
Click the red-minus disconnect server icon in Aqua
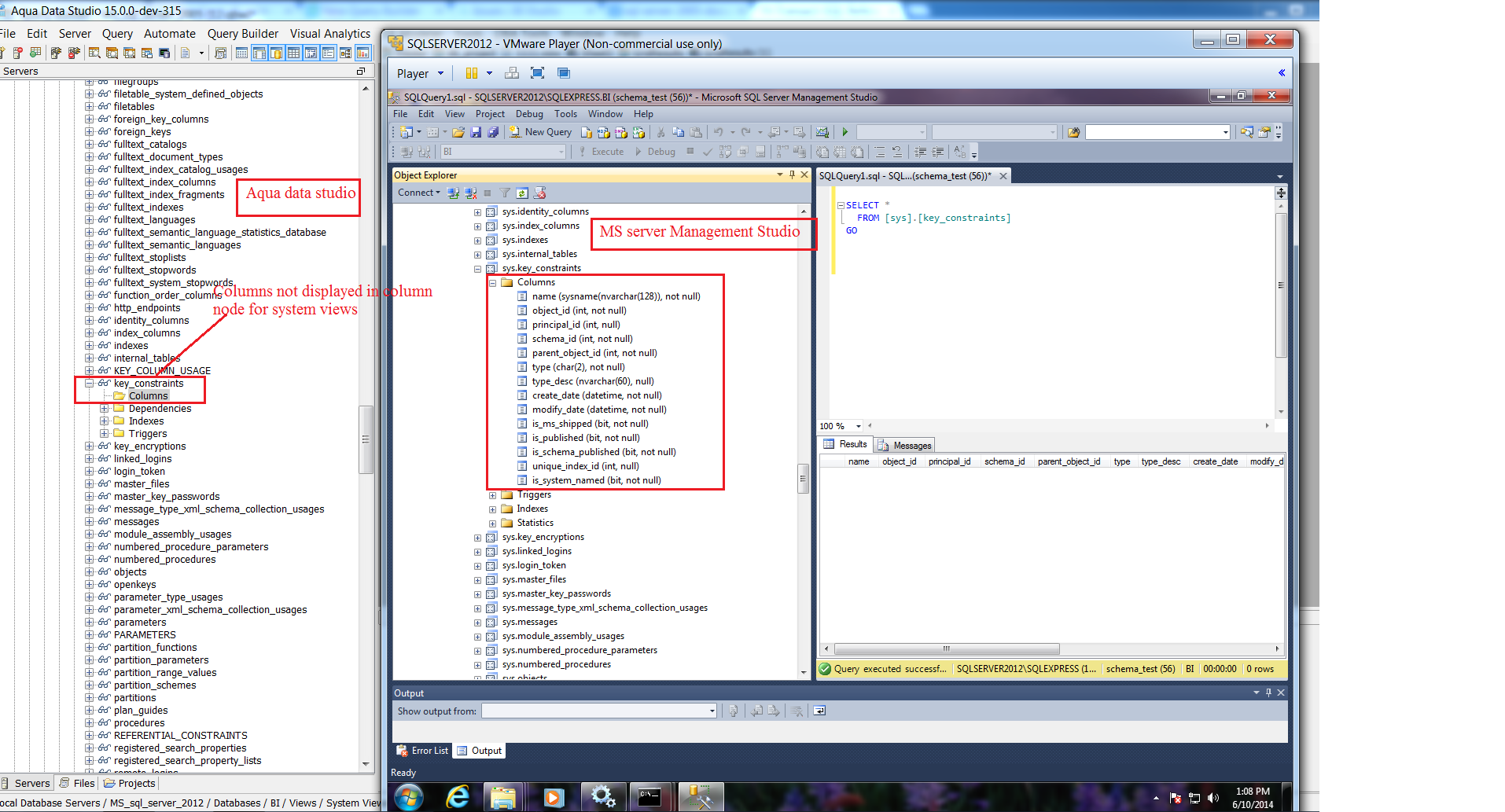[75, 53]
